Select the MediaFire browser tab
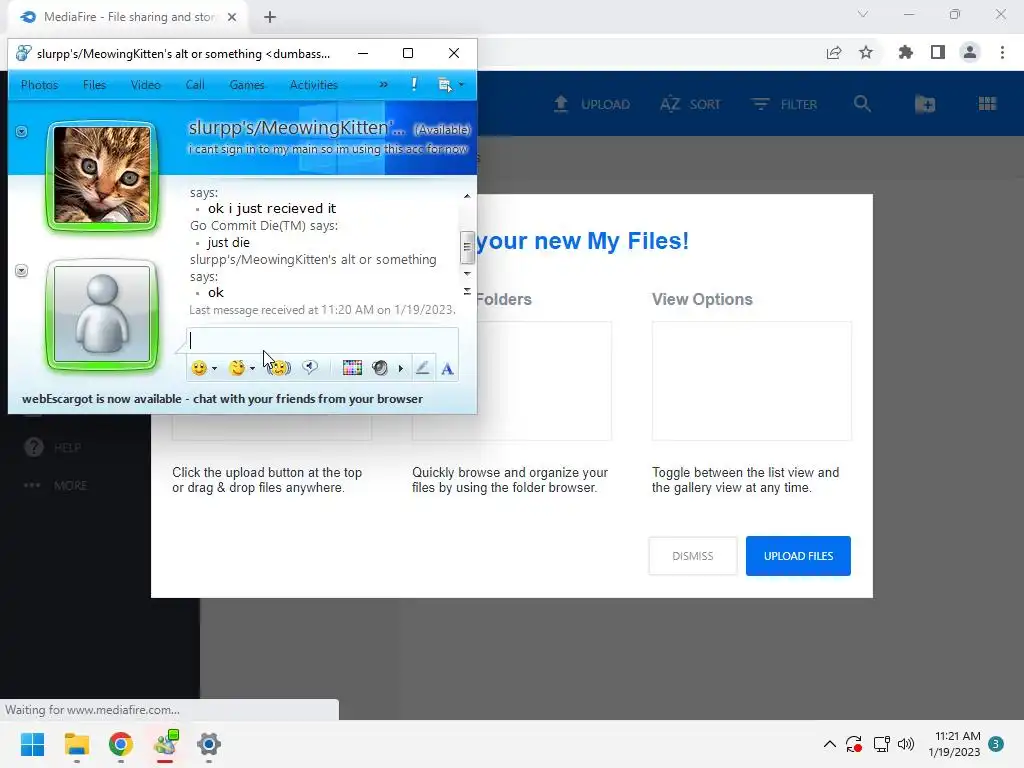1024x768 pixels. point(128,17)
